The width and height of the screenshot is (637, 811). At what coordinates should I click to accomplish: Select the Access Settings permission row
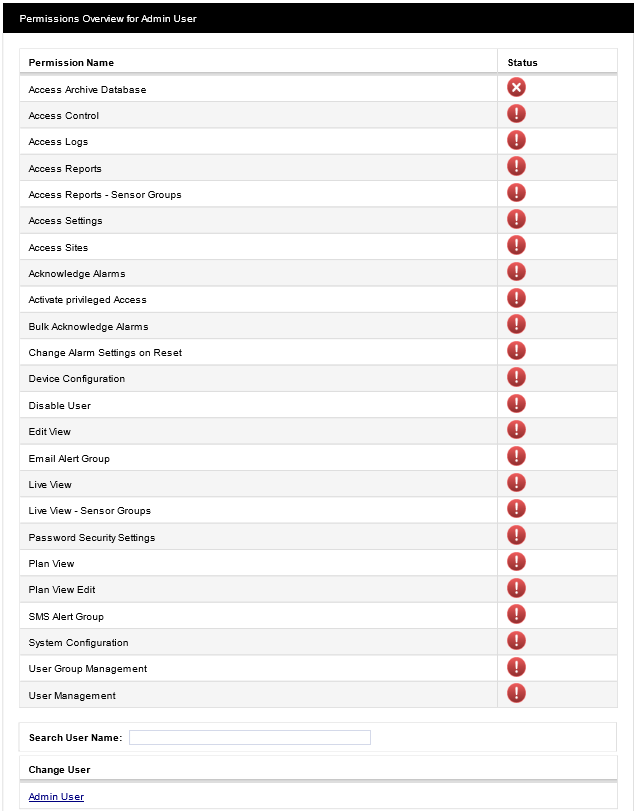coord(66,221)
